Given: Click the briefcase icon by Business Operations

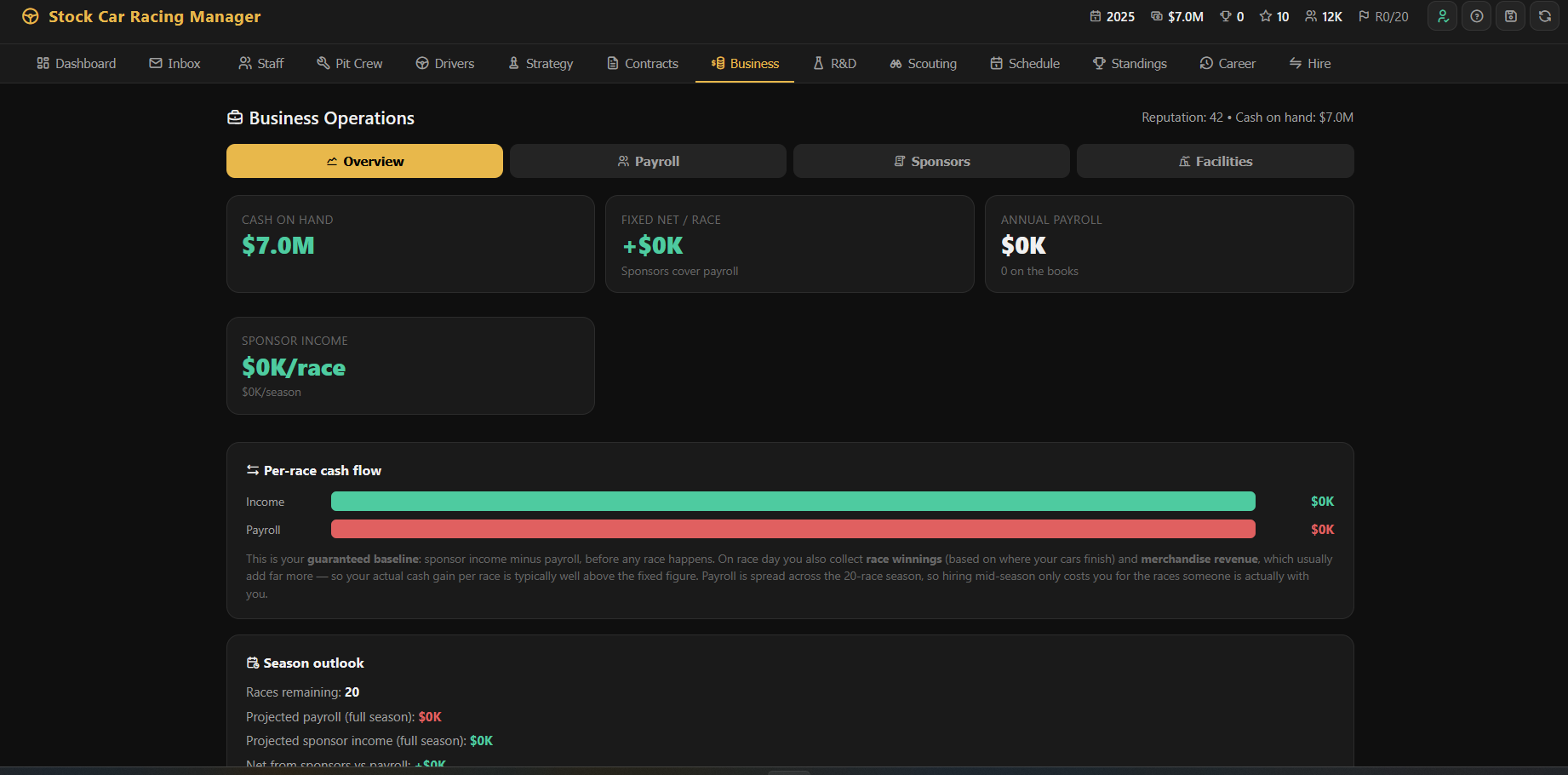Looking at the screenshot, I should 235,118.
